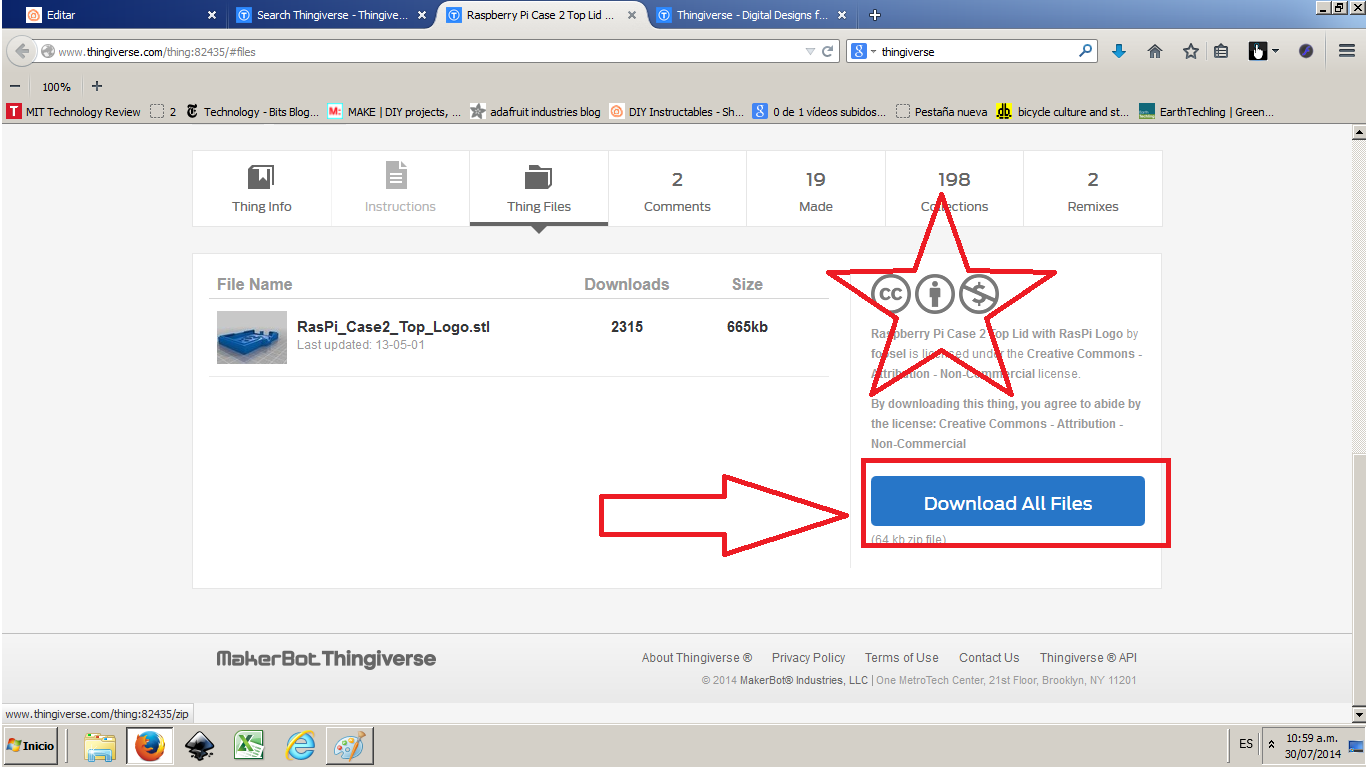Open the Thingiverse API footer link
Screen dimensions: 1366x768
(1088, 658)
